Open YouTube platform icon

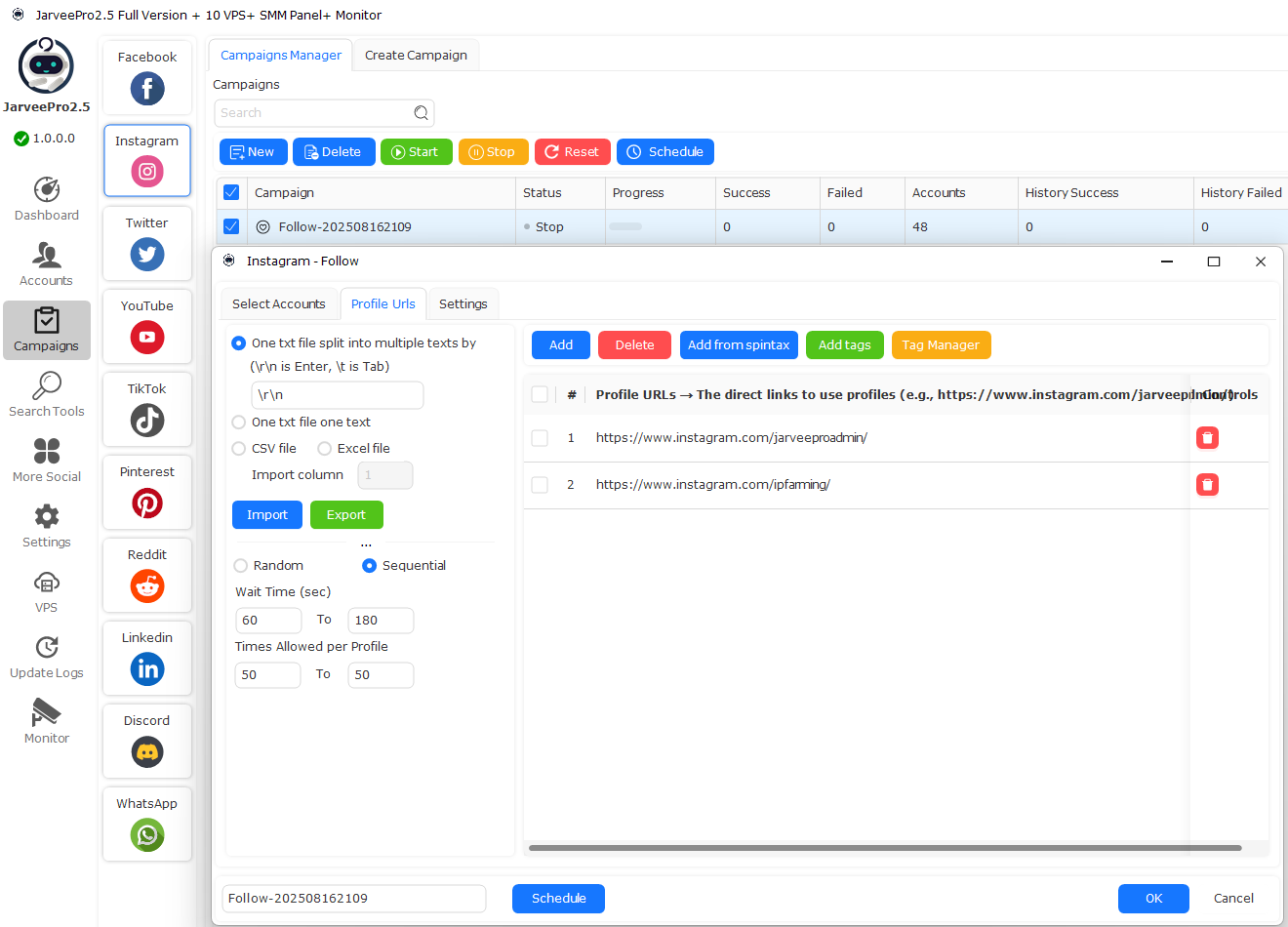click(147, 338)
